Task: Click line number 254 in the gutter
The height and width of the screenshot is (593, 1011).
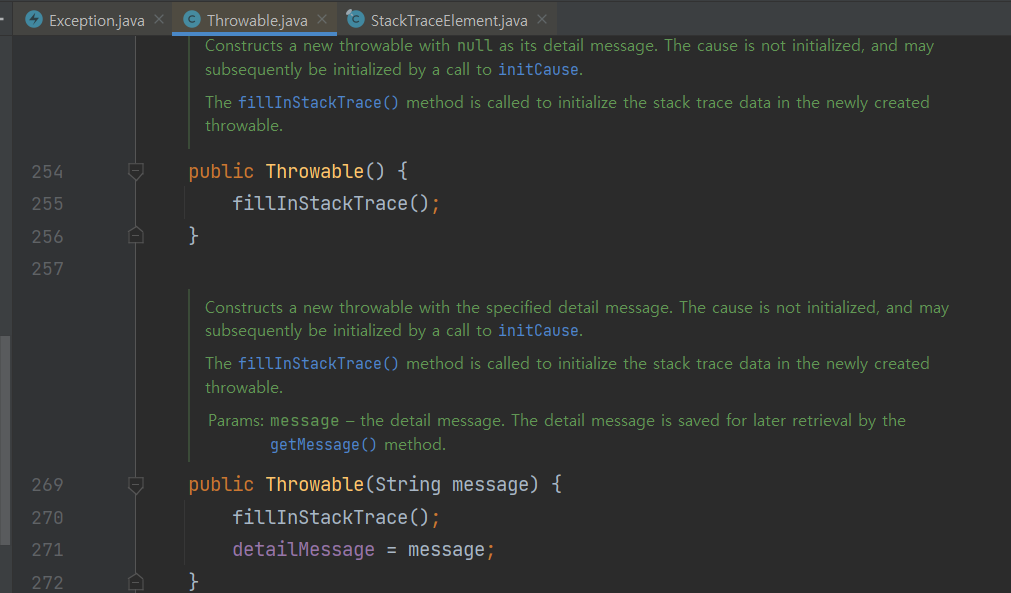Action: 48,172
